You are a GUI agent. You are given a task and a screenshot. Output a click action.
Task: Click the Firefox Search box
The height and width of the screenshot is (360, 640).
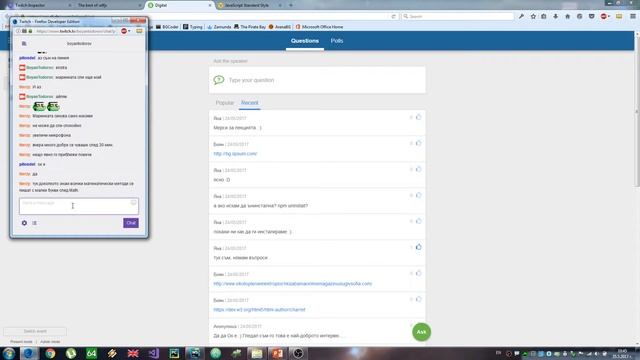tap(458, 16)
